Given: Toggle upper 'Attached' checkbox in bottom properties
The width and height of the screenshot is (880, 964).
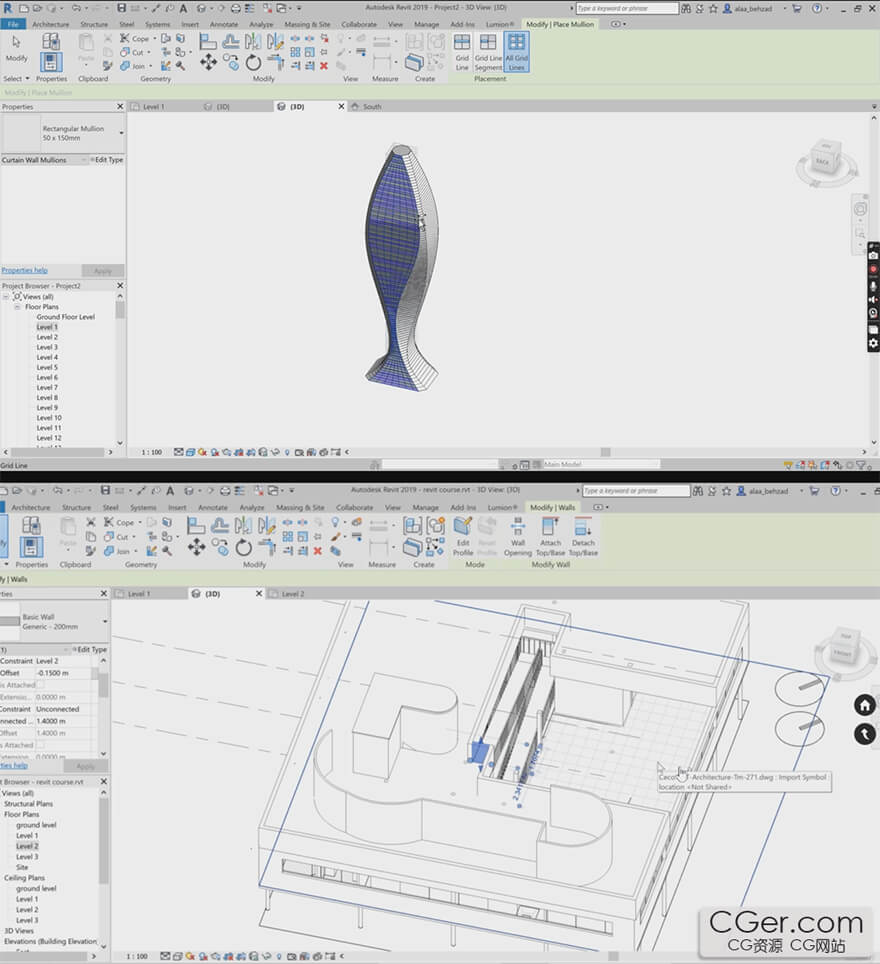Looking at the screenshot, I should coord(41,684).
